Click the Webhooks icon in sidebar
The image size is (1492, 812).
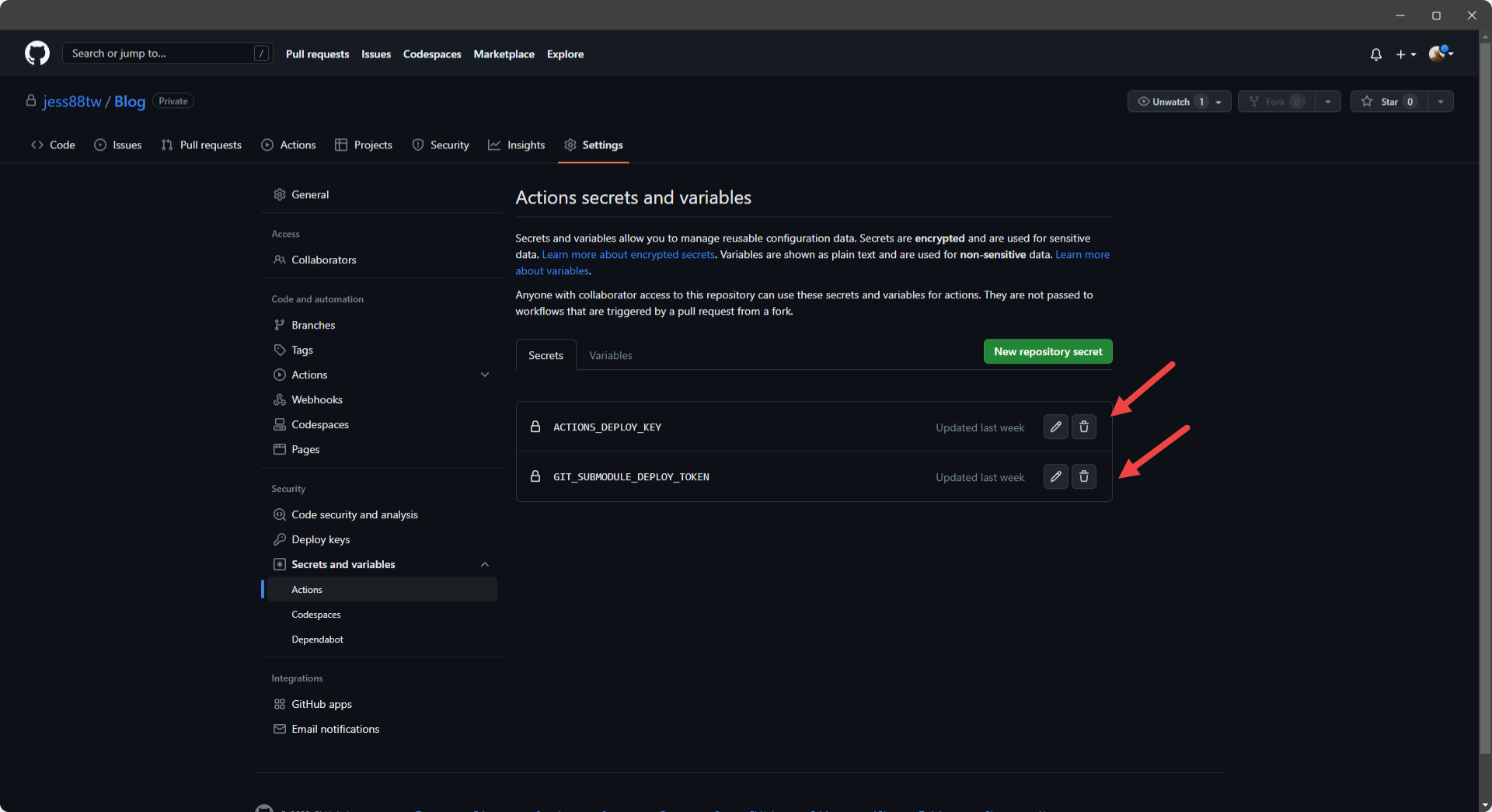280,400
